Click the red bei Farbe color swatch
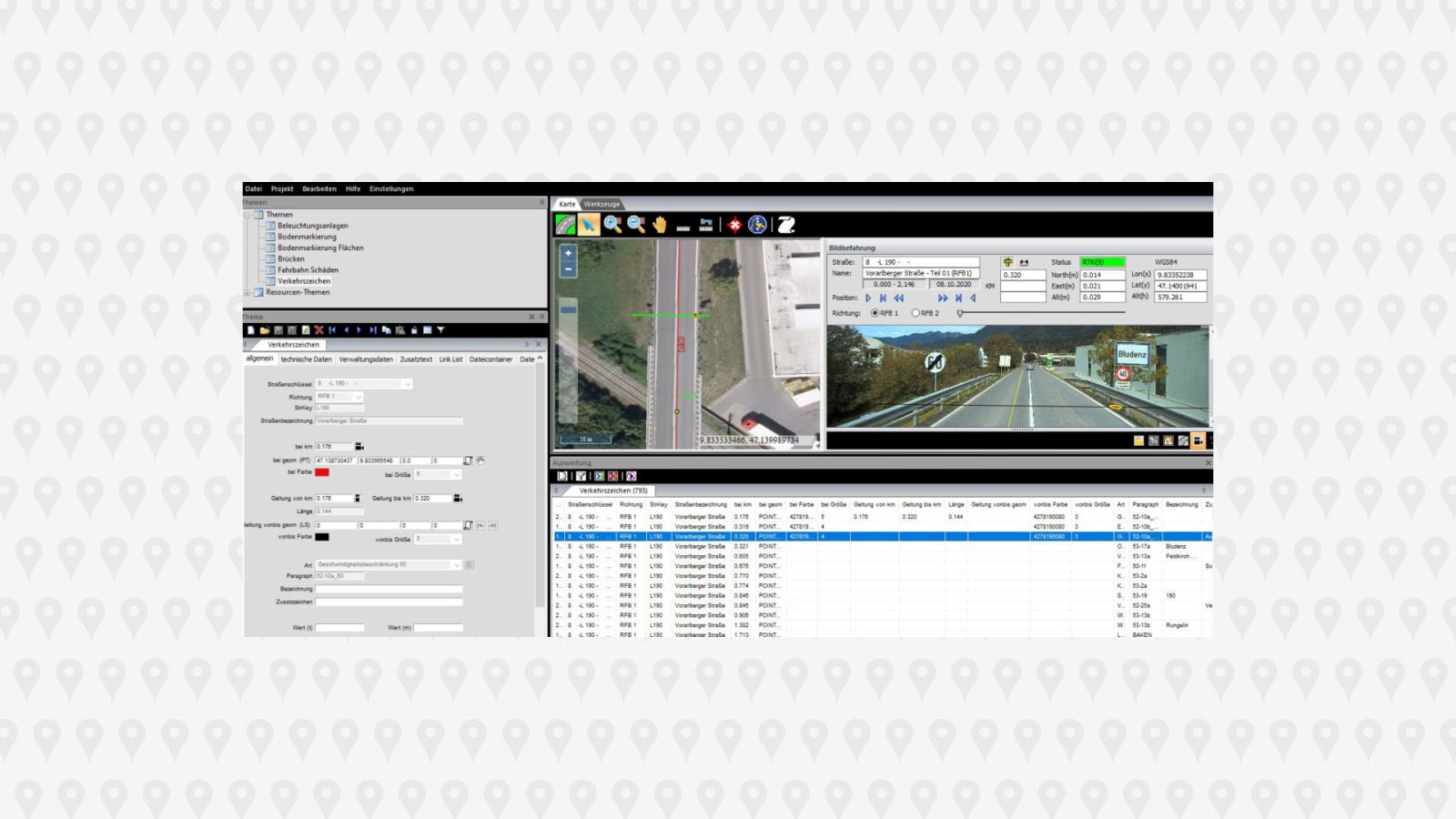 [x=322, y=472]
